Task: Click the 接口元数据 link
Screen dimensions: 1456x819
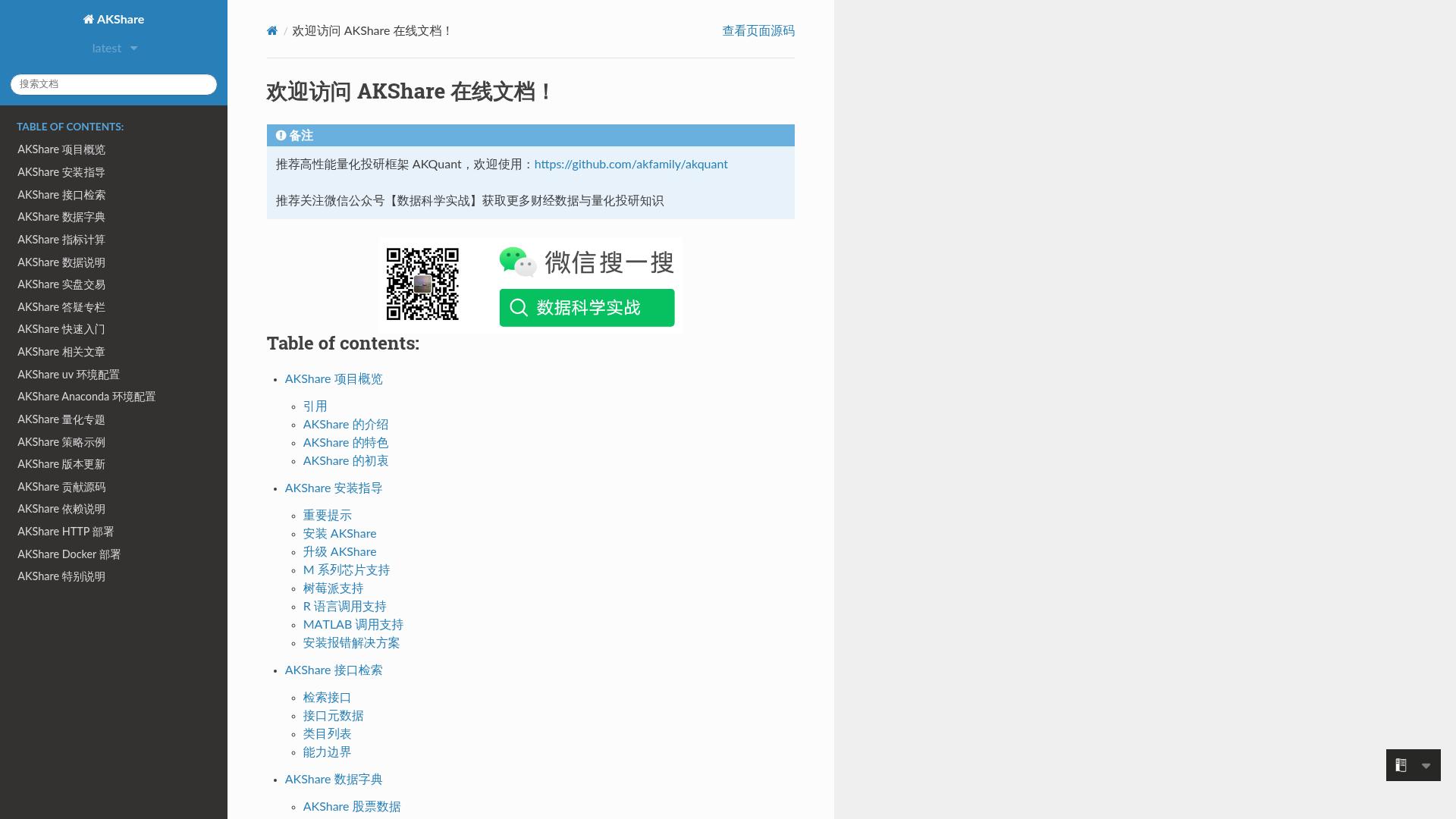Action: pyautogui.click(x=333, y=716)
